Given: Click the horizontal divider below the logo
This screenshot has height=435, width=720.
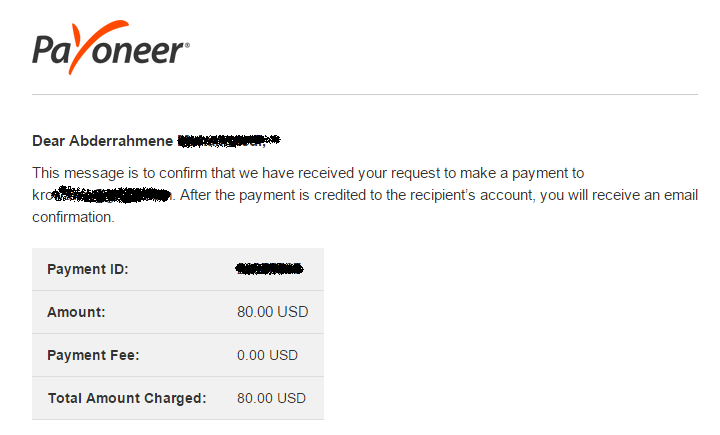Looking at the screenshot, I should click(365, 95).
